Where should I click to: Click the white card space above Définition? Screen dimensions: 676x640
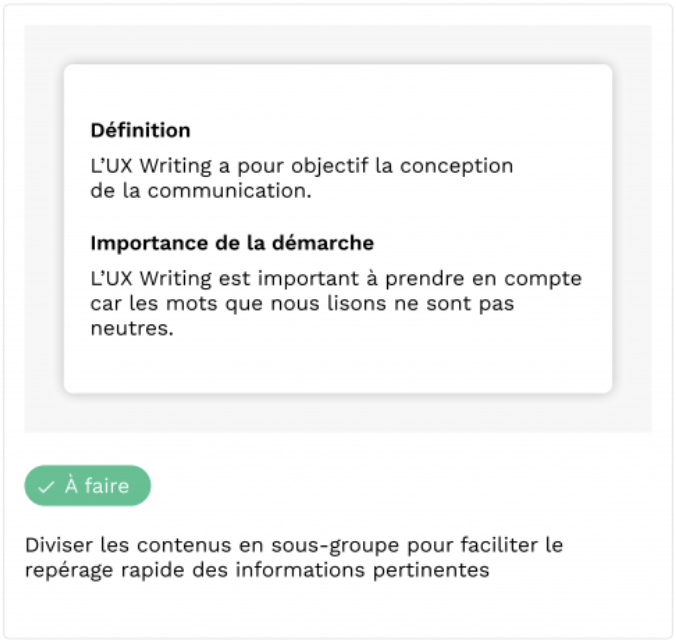338,93
